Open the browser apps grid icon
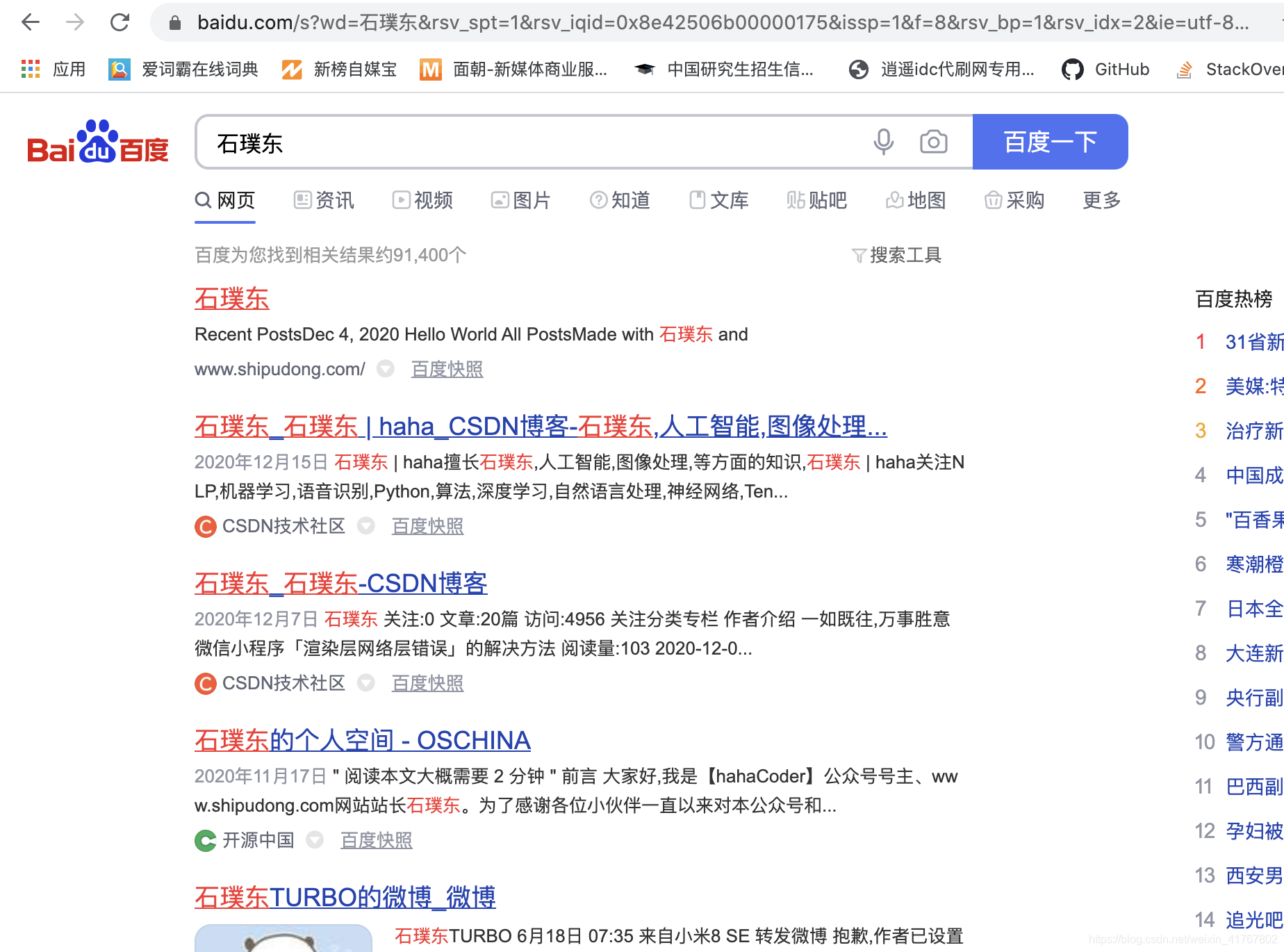The image size is (1284, 952). pos(31,69)
